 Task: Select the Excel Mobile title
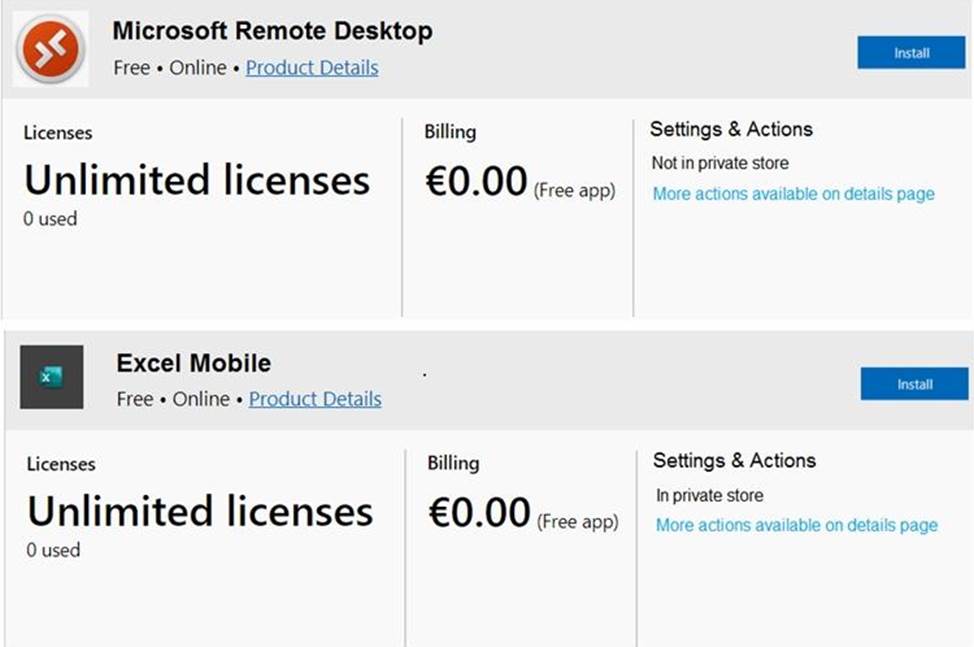click(x=193, y=363)
